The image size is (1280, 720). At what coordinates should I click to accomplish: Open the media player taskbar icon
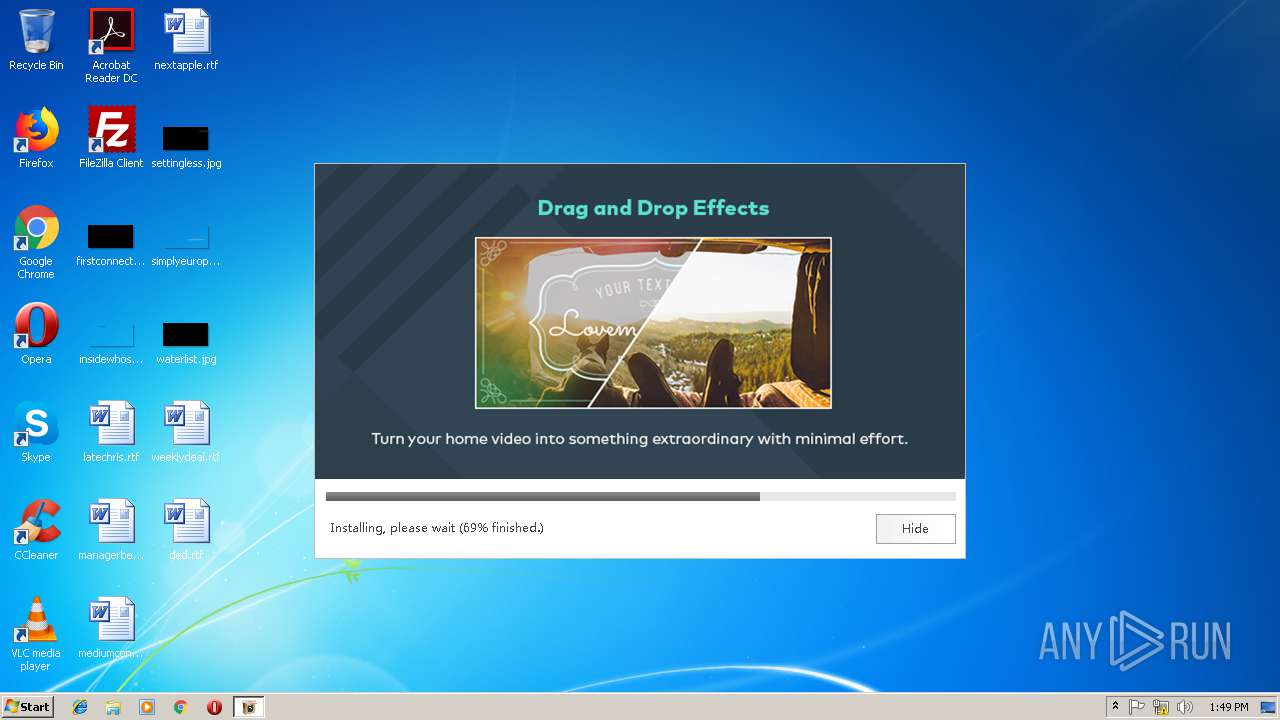147,707
